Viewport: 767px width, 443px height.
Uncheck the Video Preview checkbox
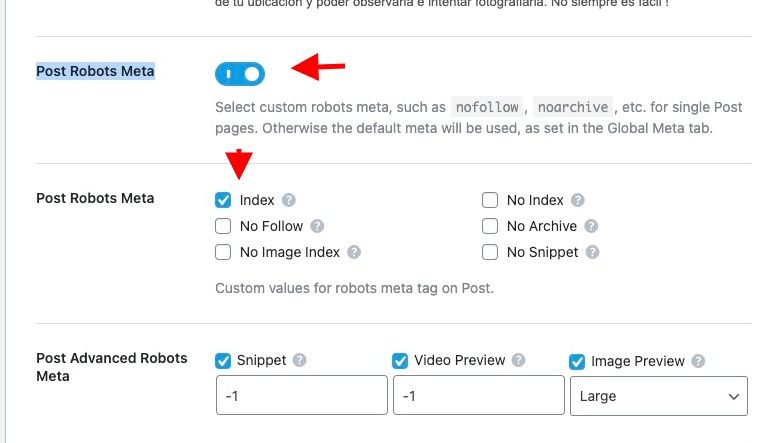[x=400, y=361]
